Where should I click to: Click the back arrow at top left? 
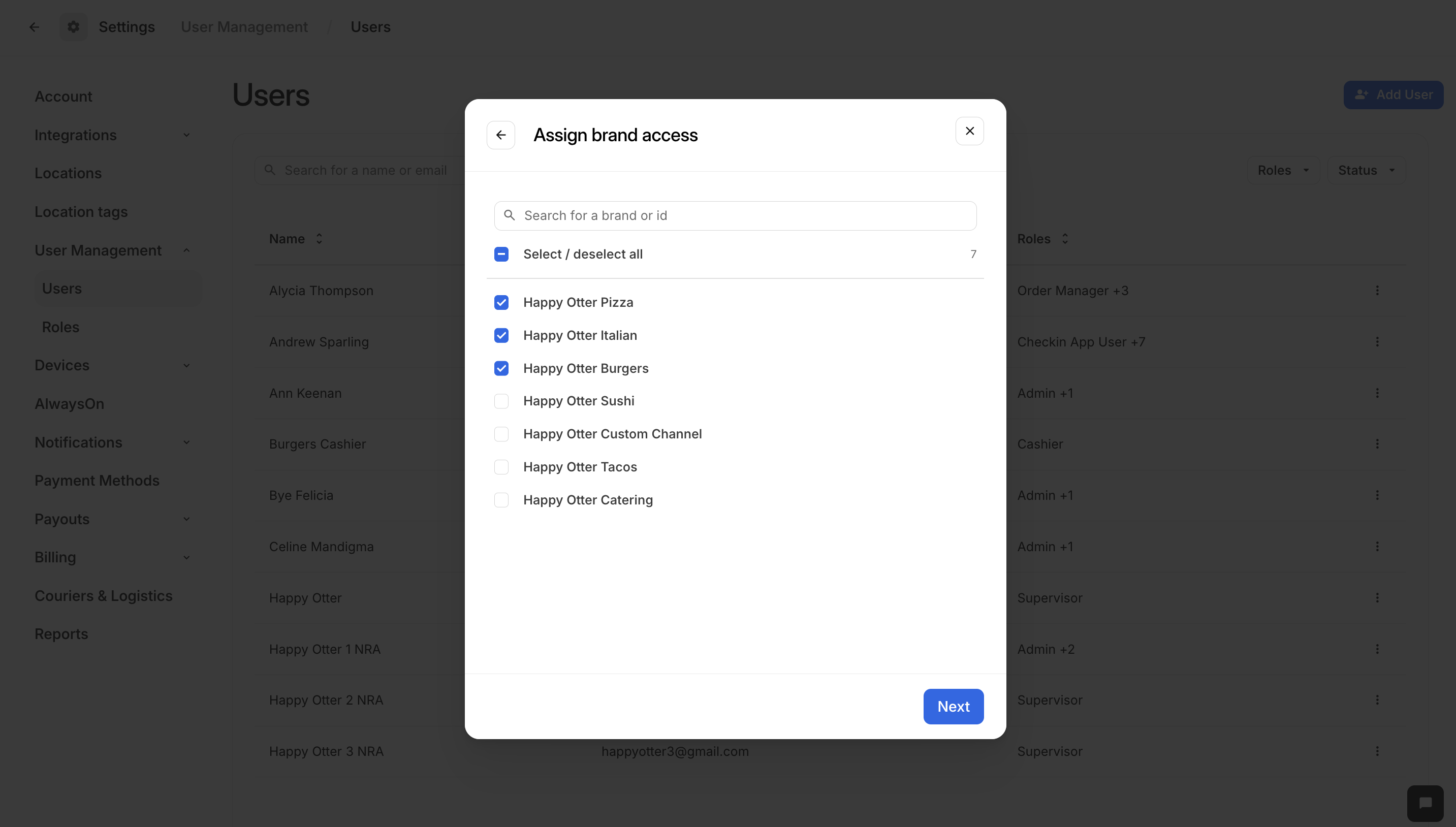[x=34, y=26]
